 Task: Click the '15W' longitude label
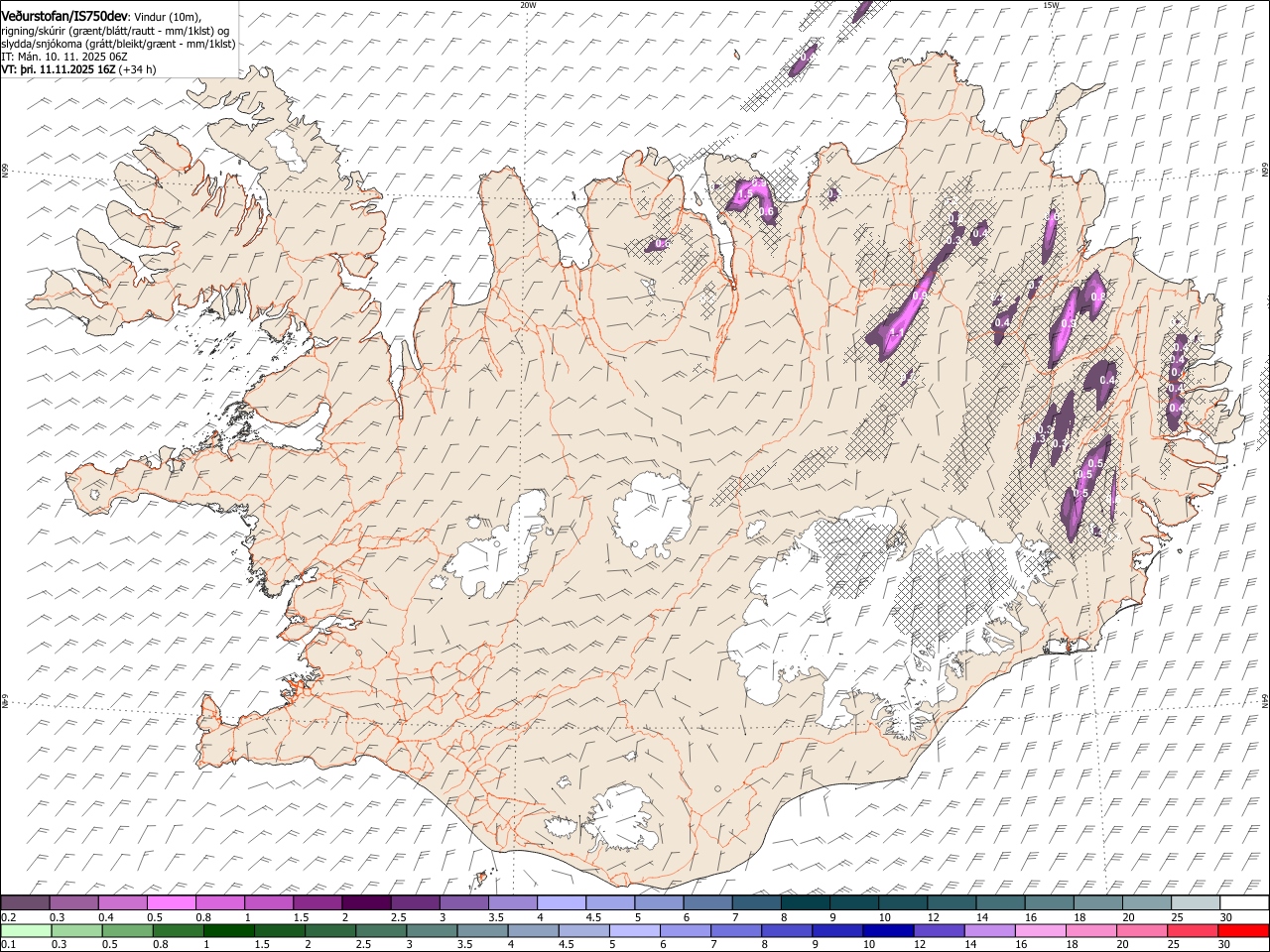[1051, 5]
